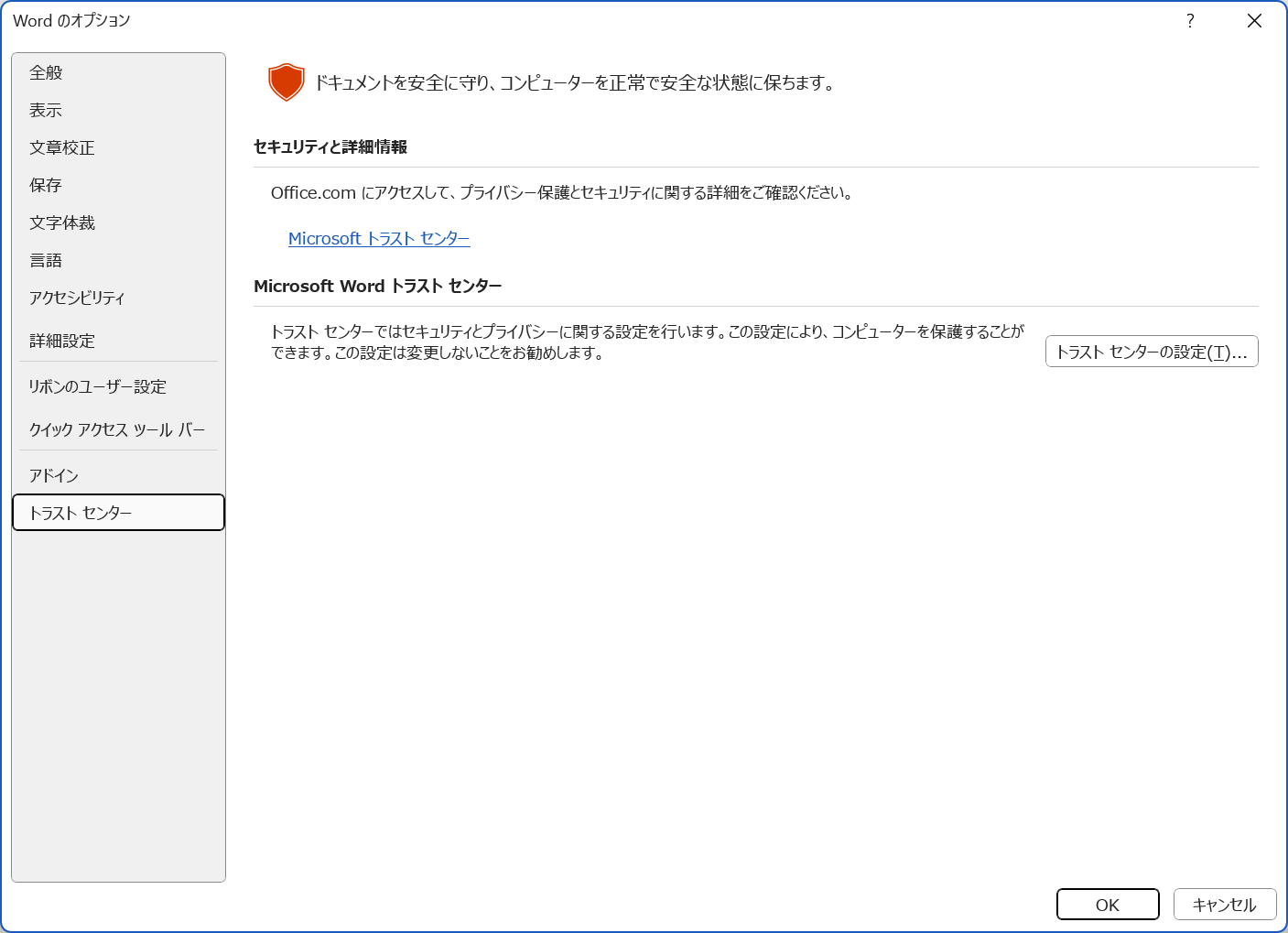The width and height of the screenshot is (1288, 933).
Task: Confirm changes with the OK button
Action: pyautogui.click(x=1108, y=904)
